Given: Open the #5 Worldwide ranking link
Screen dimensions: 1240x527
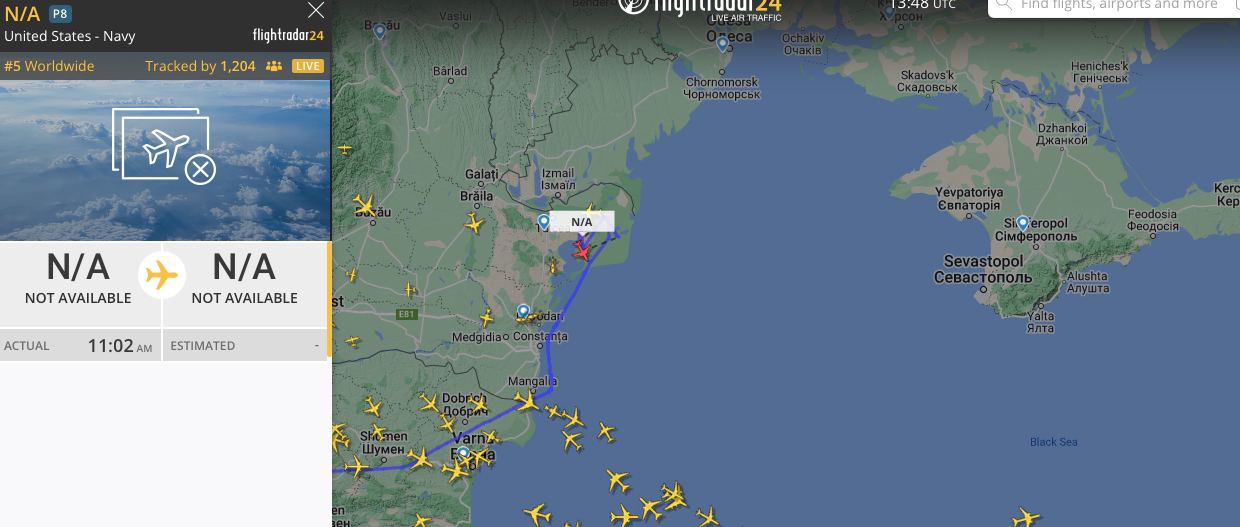Looking at the screenshot, I should (49, 66).
